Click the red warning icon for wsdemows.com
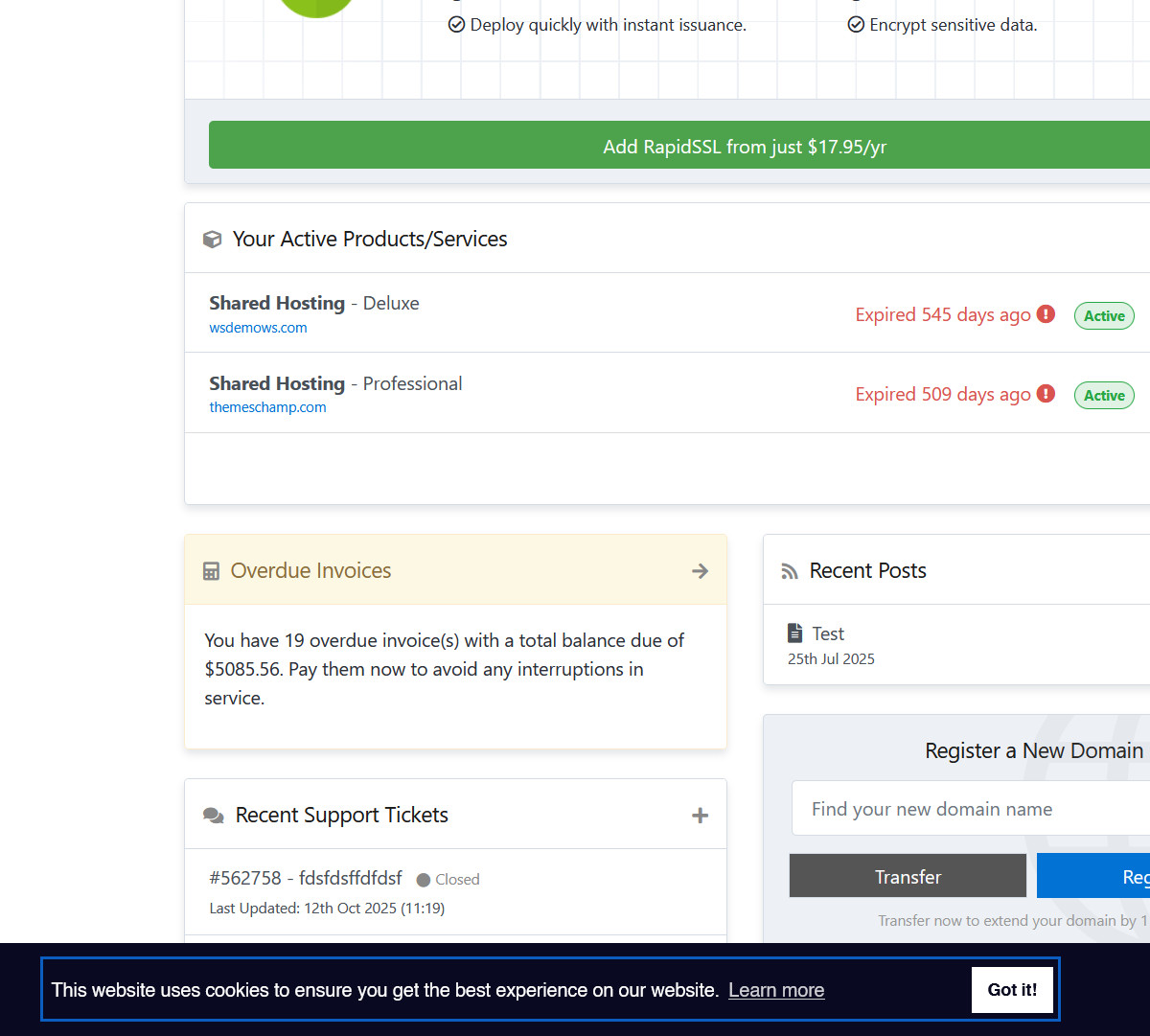 (x=1046, y=314)
